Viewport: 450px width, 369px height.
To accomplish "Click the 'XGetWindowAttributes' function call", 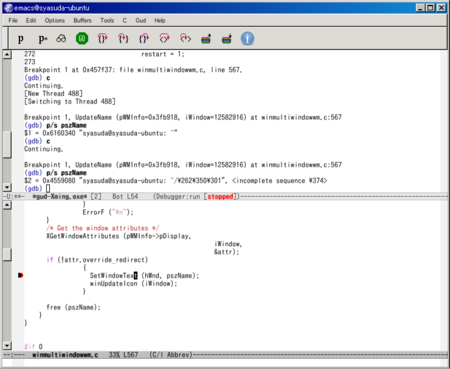I will tap(82, 236).
